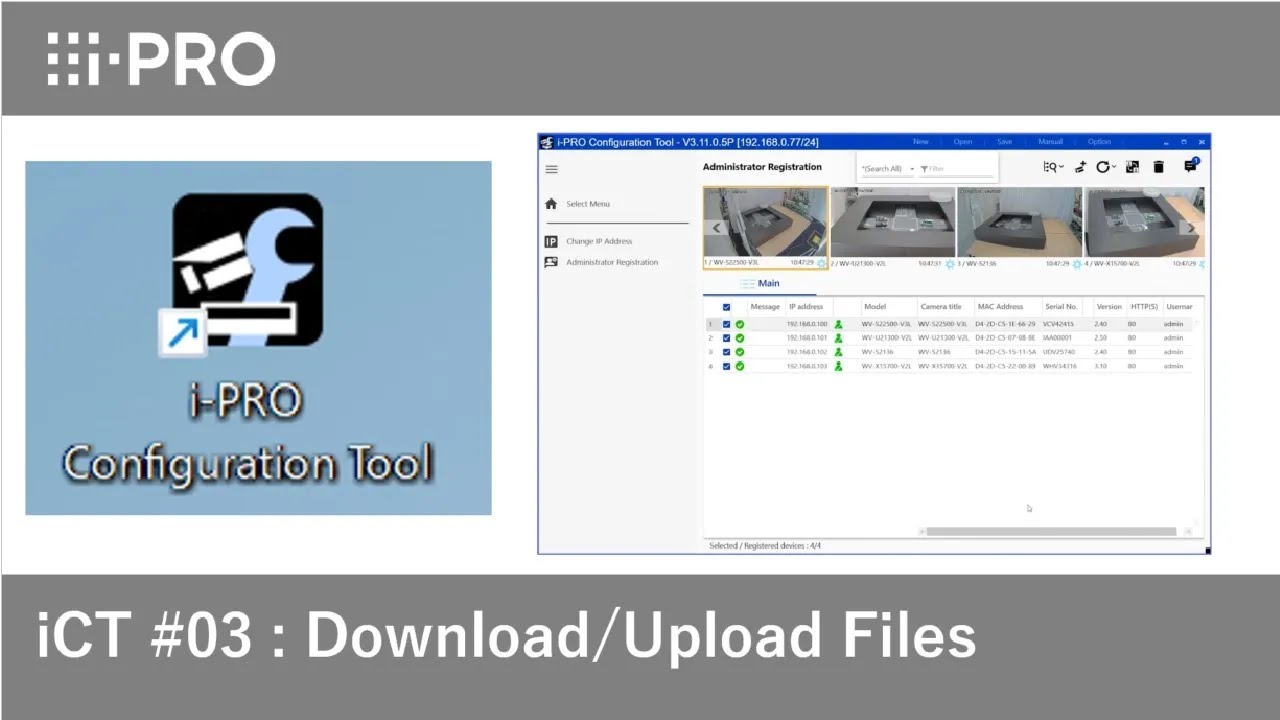Click the gear icon under thumbnail WV-S22500-V3L
Screen dimensions: 1280x720
tap(822, 263)
